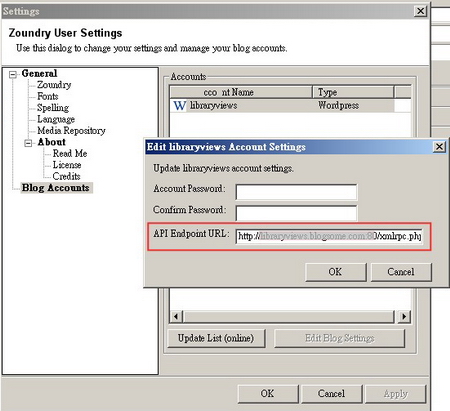
Task: Click Update List (online) button
Action: click(216, 338)
